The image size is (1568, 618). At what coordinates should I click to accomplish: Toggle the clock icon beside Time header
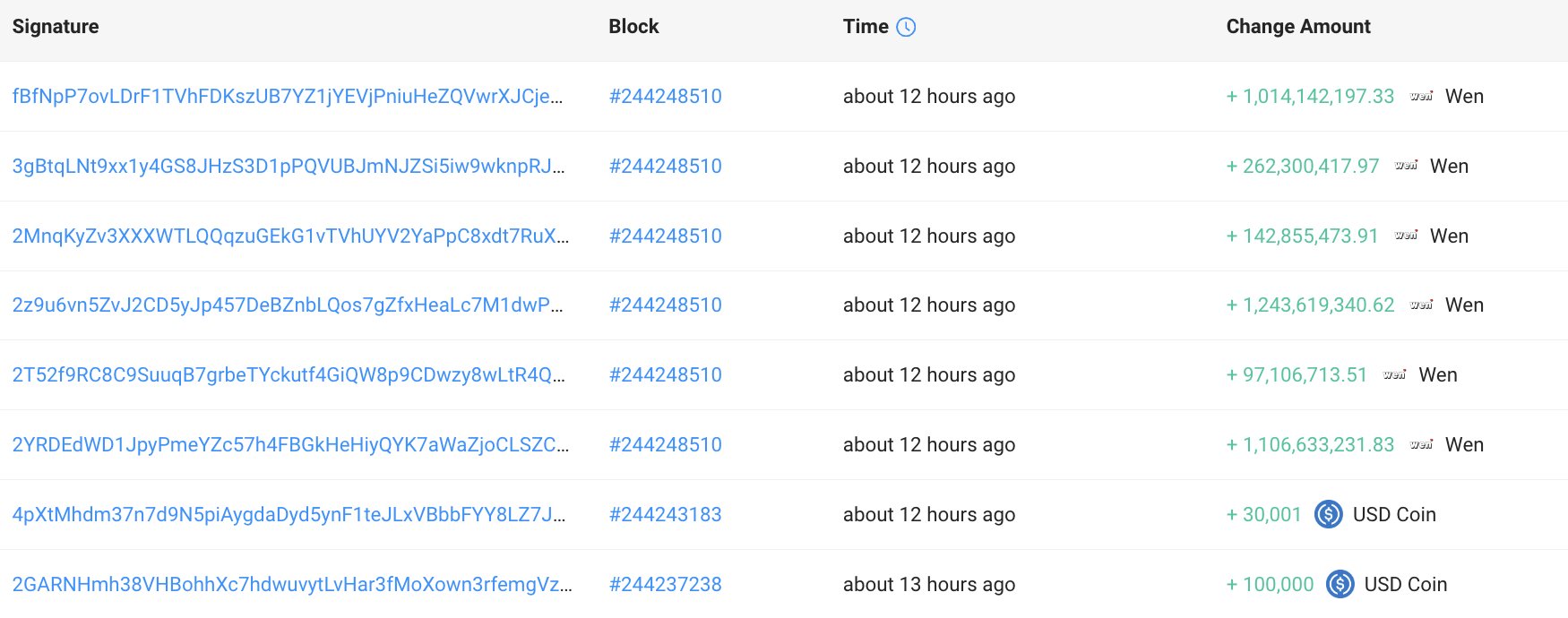[x=906, y=27]
